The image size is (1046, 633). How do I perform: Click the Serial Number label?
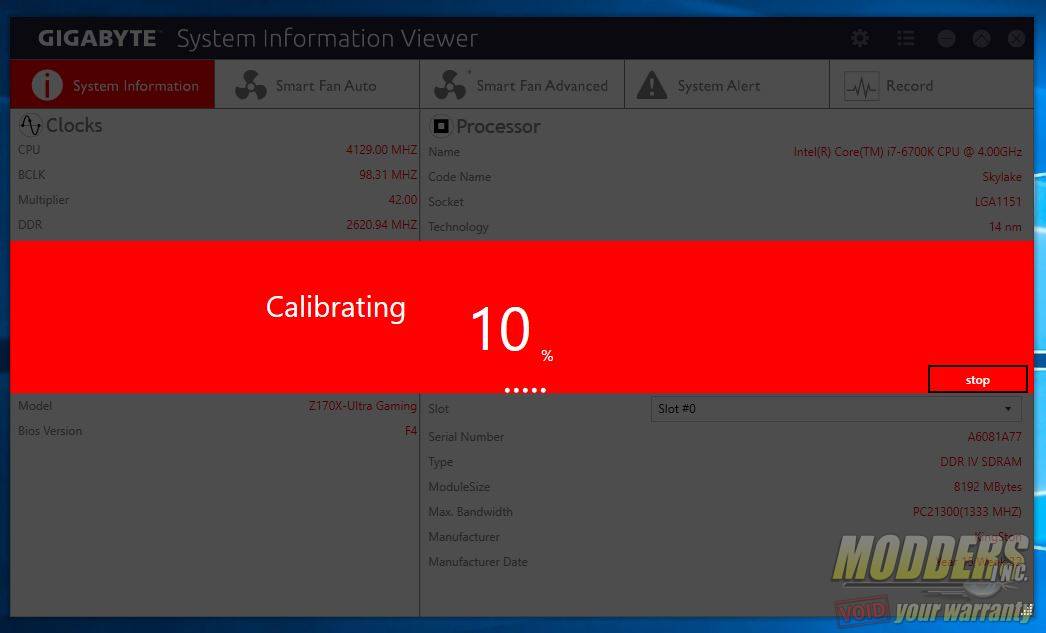coord(466,437)
